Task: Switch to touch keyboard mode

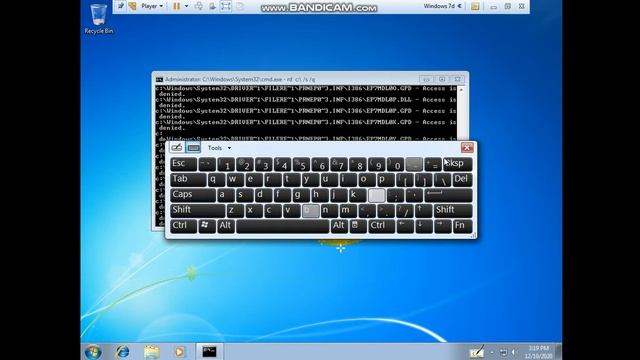Action: 193,147
